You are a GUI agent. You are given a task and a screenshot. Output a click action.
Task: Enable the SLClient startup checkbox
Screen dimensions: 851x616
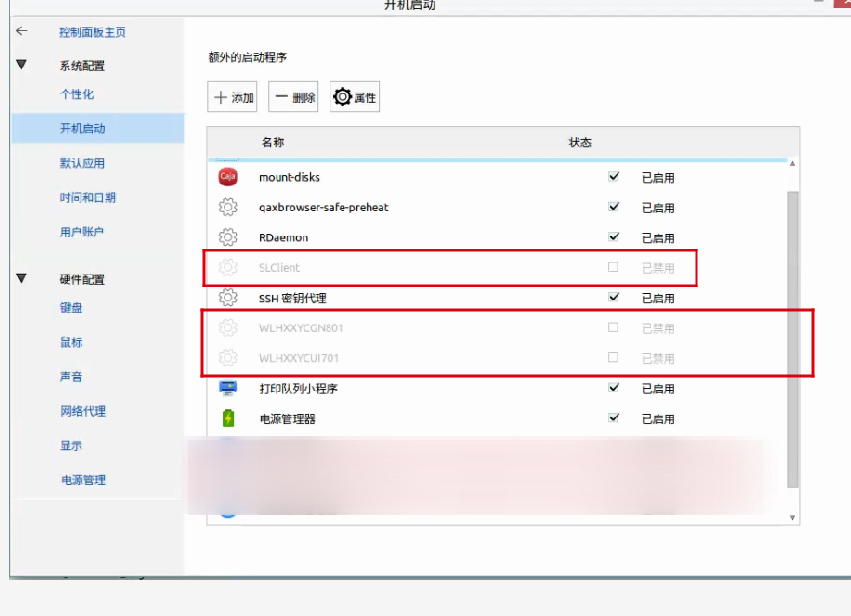(613, 267)
